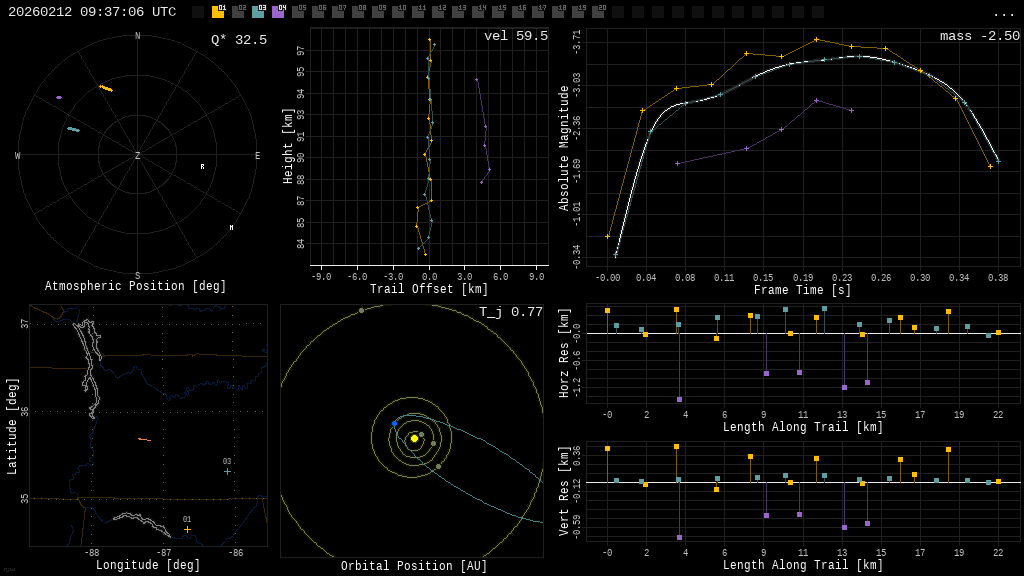This screenshot has height=576, width=1024.
Task: Click the R marker in polar plot
Action: click(x=202, y=167)
